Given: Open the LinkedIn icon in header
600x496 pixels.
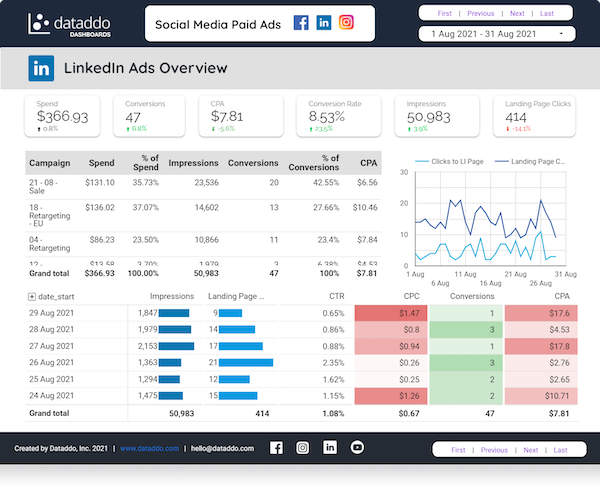Looking at the screenshot, I should [x=324, y=23].
